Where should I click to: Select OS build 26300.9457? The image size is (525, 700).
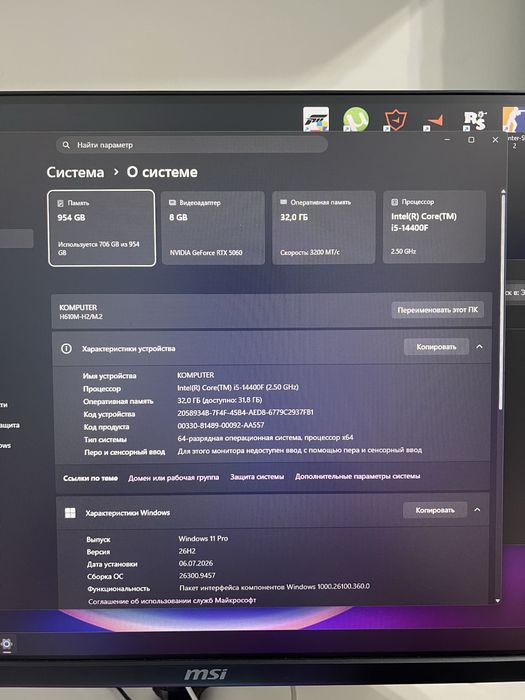pyautogui.click(x=197, y=576)
